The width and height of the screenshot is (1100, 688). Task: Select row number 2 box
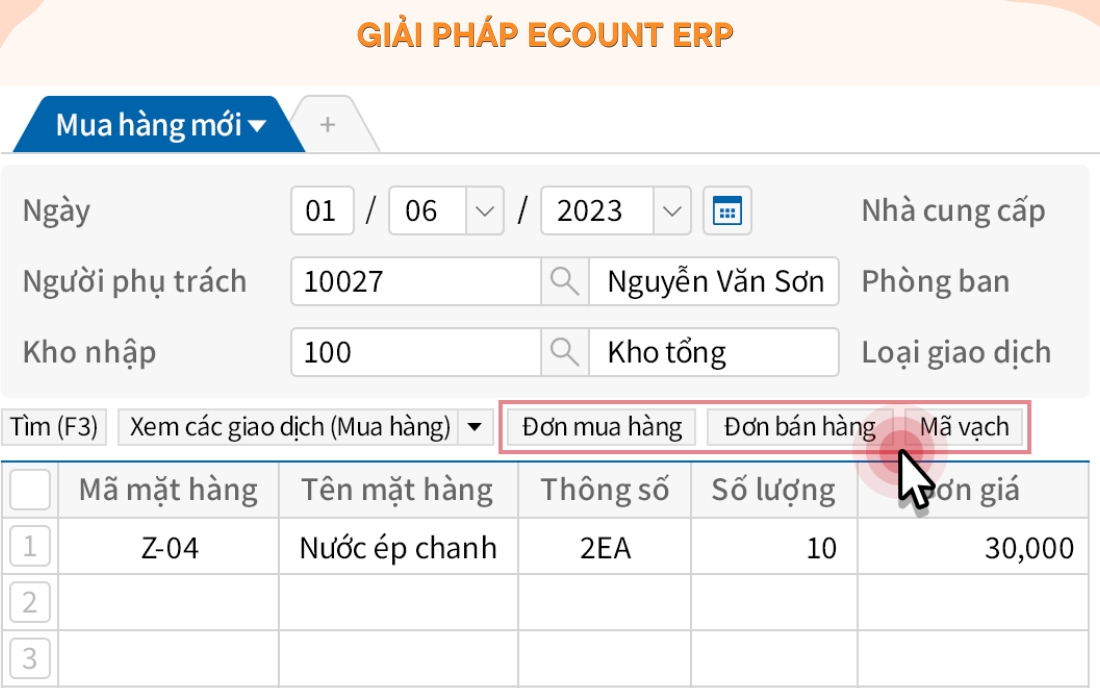29,602
